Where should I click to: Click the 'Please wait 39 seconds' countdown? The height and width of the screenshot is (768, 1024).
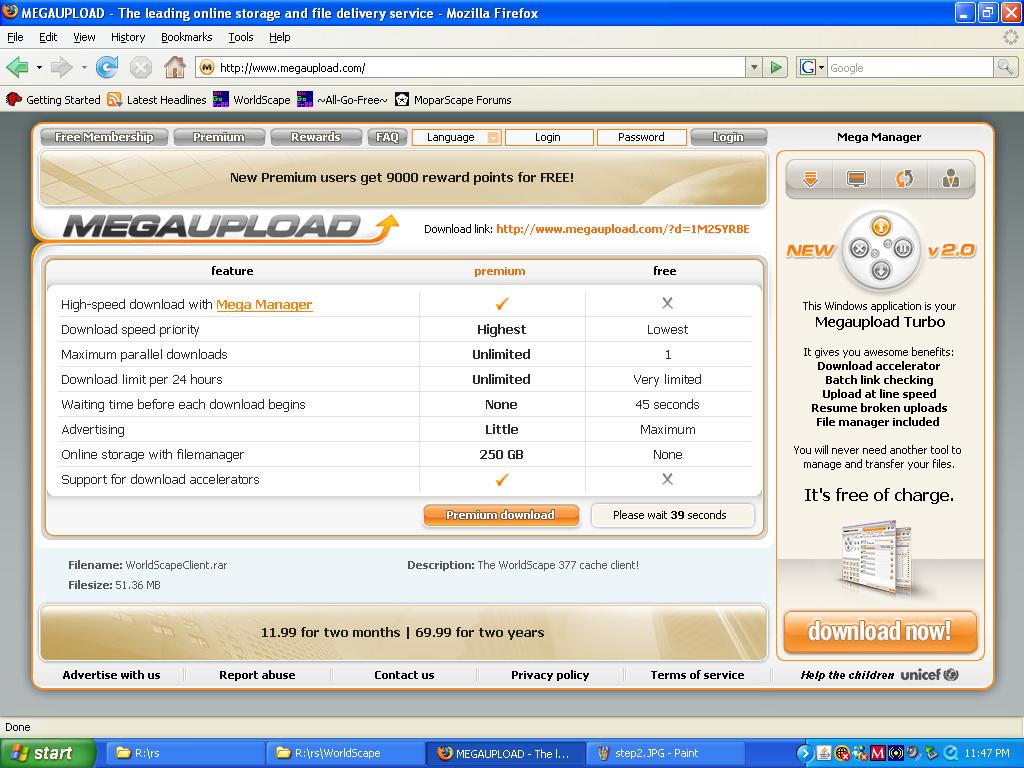[x=672, y=515]
